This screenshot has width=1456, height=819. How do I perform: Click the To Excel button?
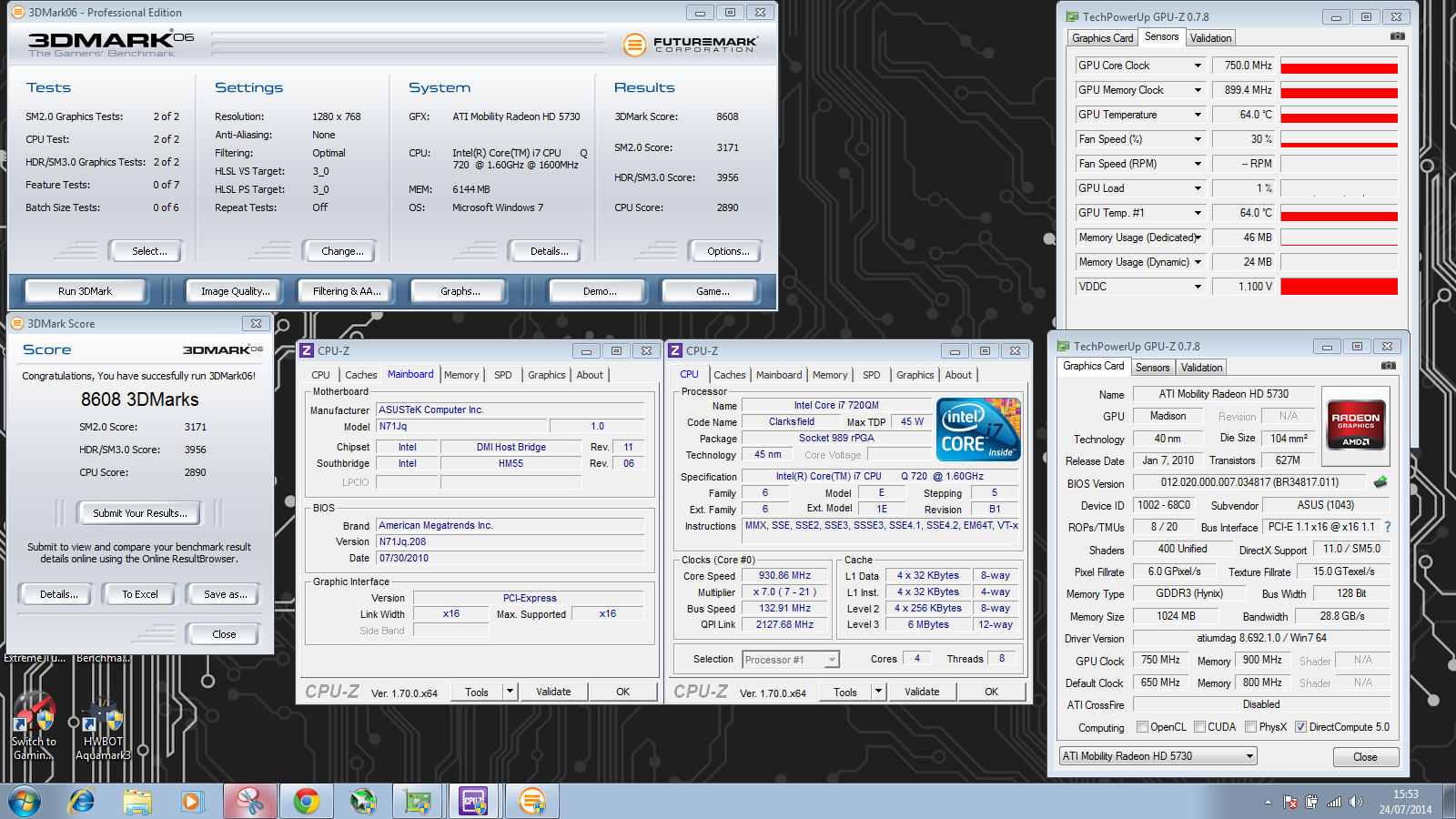(140, 594)
